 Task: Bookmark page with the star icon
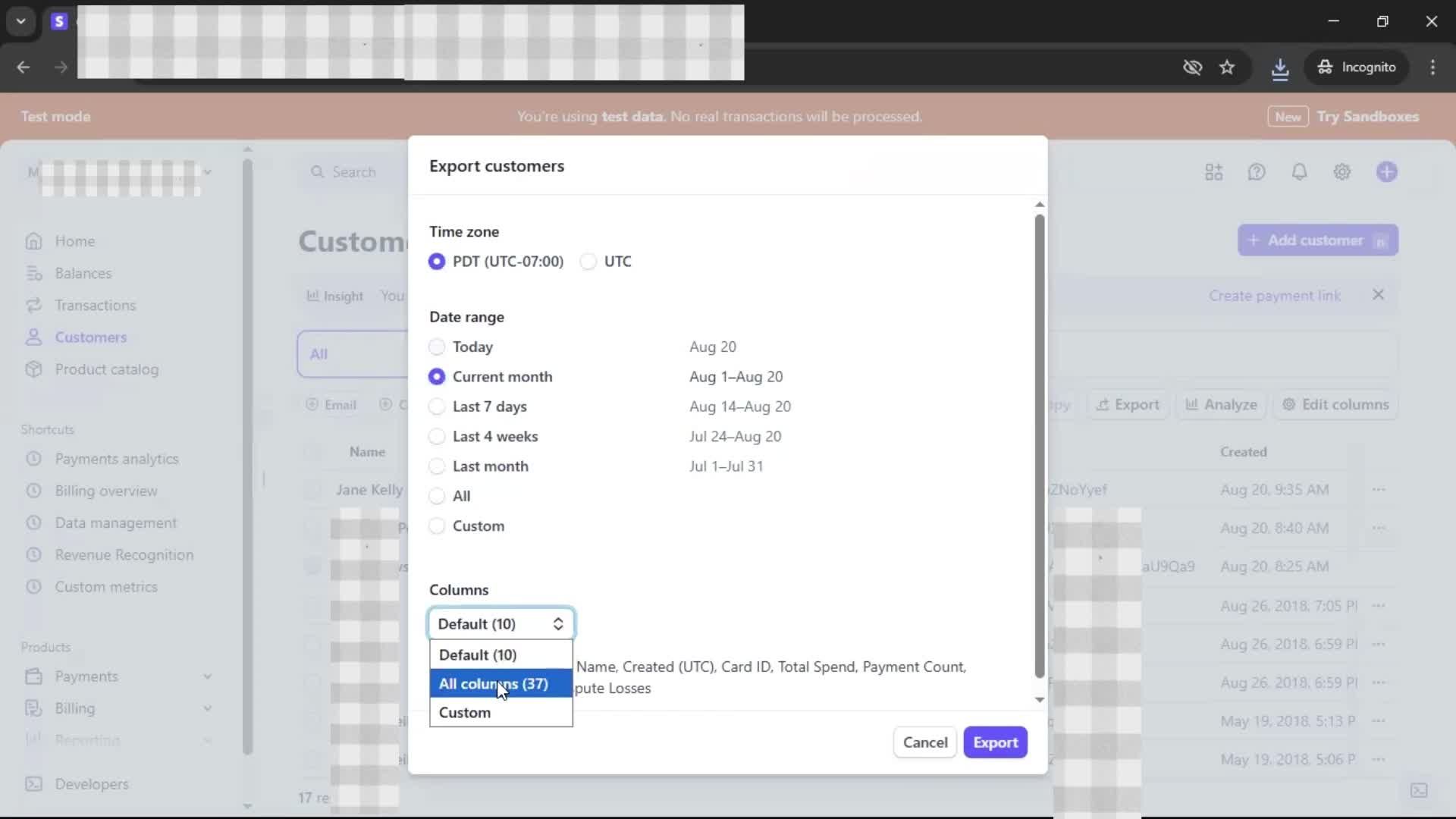(1227, 67)
